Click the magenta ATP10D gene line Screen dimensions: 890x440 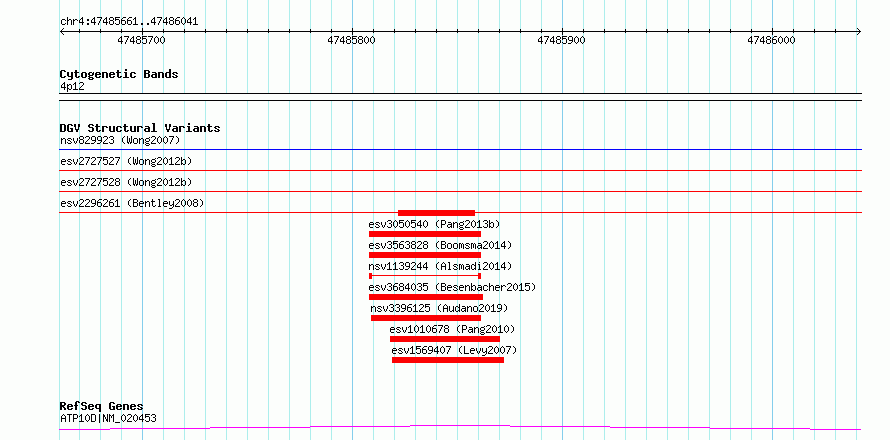pos(460,428)
